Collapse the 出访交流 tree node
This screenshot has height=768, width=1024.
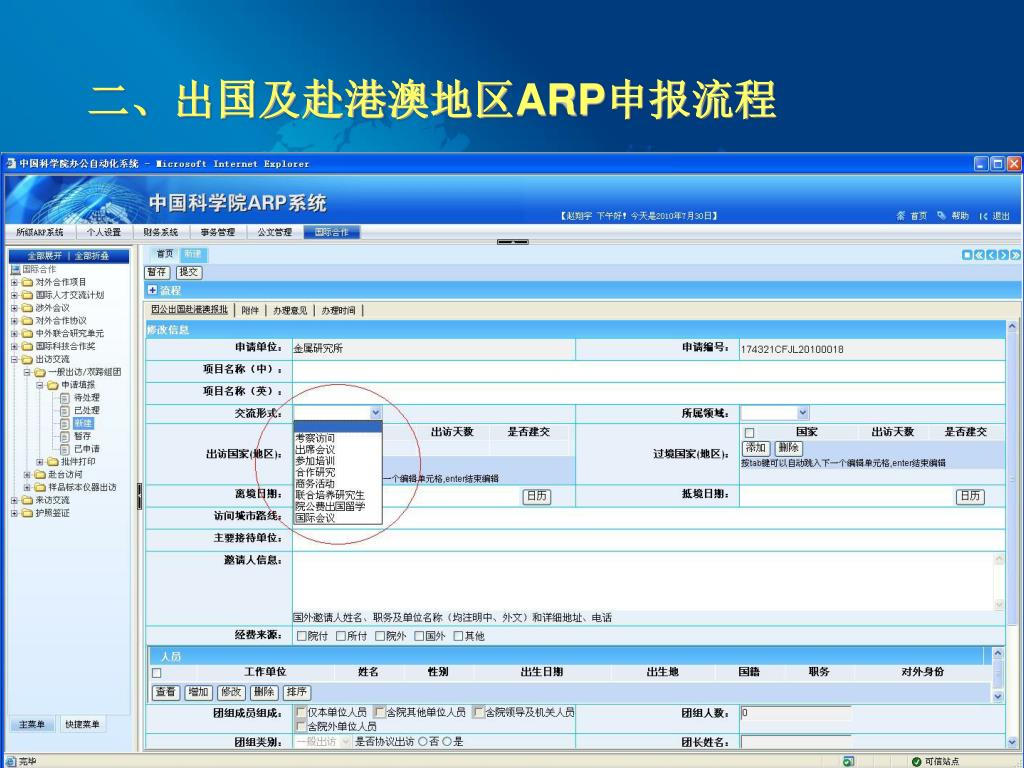coord(14,359)
